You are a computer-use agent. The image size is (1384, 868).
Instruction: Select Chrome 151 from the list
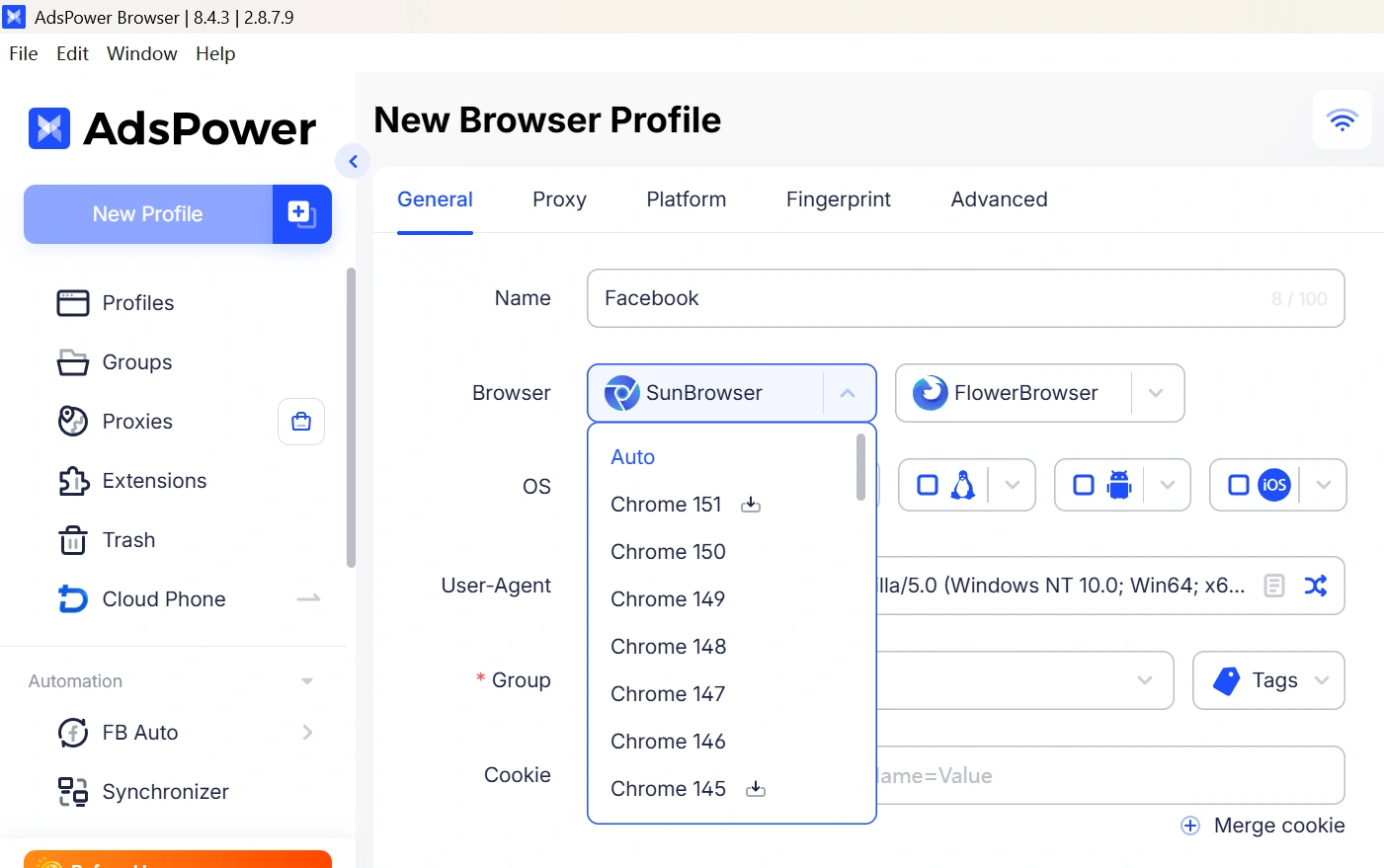tap(666, 505)
